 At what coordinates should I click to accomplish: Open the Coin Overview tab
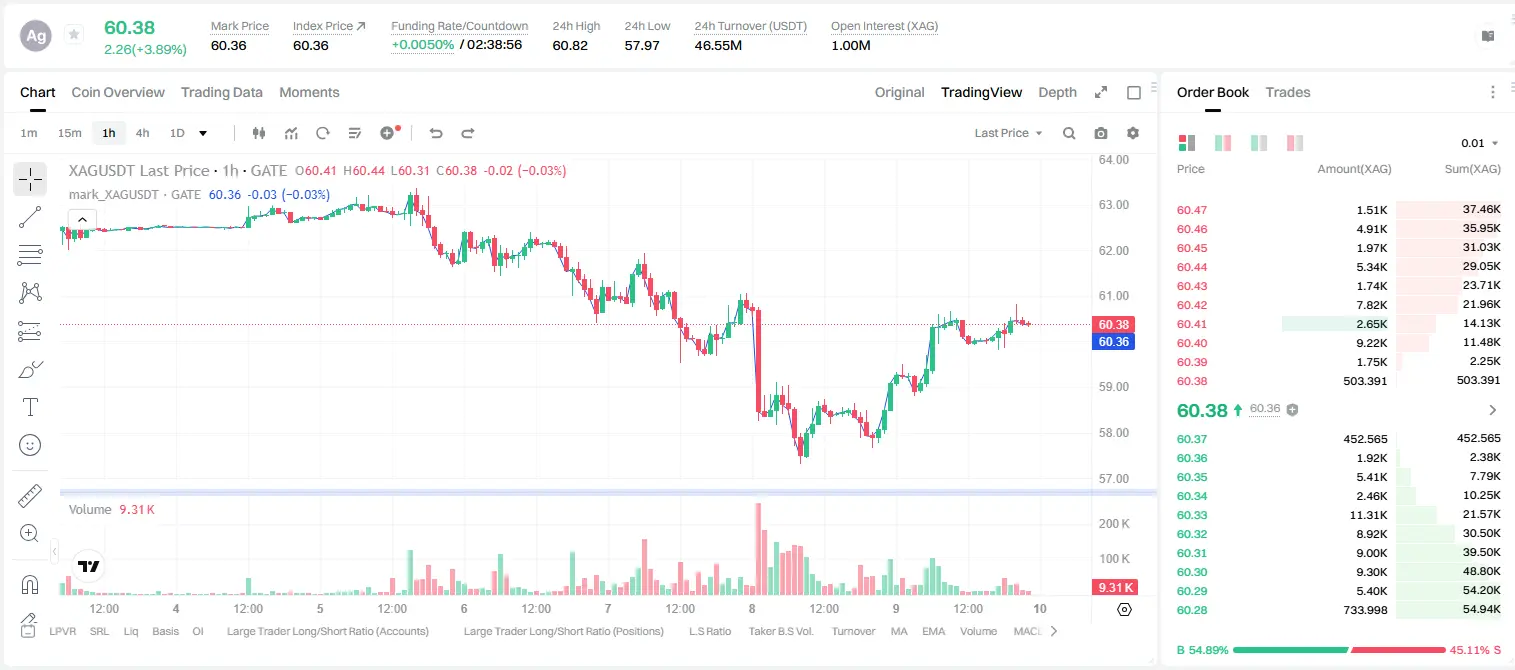coord(118,92)
